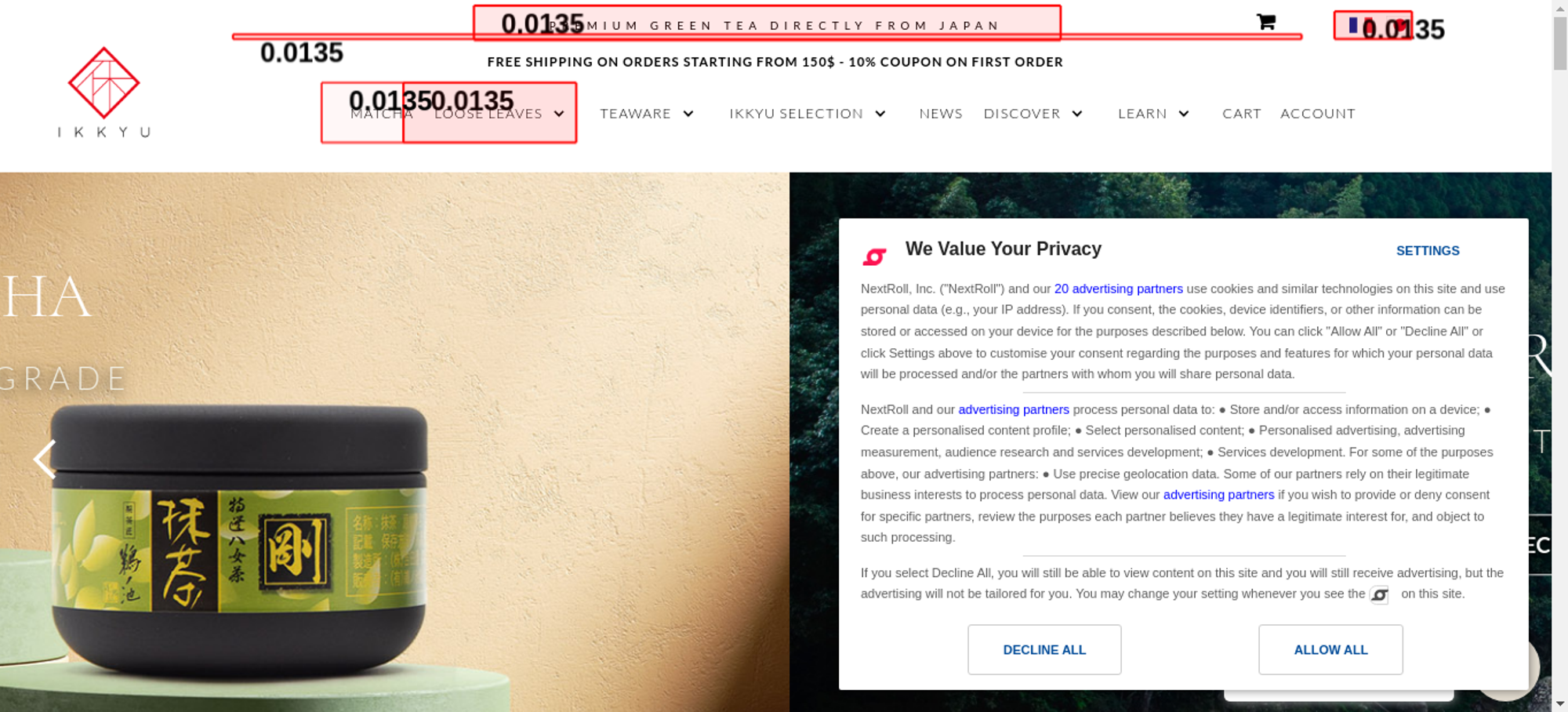Go to previous slide with left arrow
The height and width of the screenshot is (712, 1568).
tap(45, 460)
